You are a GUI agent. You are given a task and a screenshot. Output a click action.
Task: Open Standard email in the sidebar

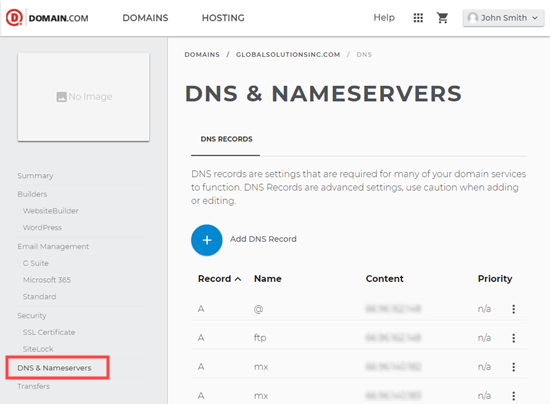[39, 297]
